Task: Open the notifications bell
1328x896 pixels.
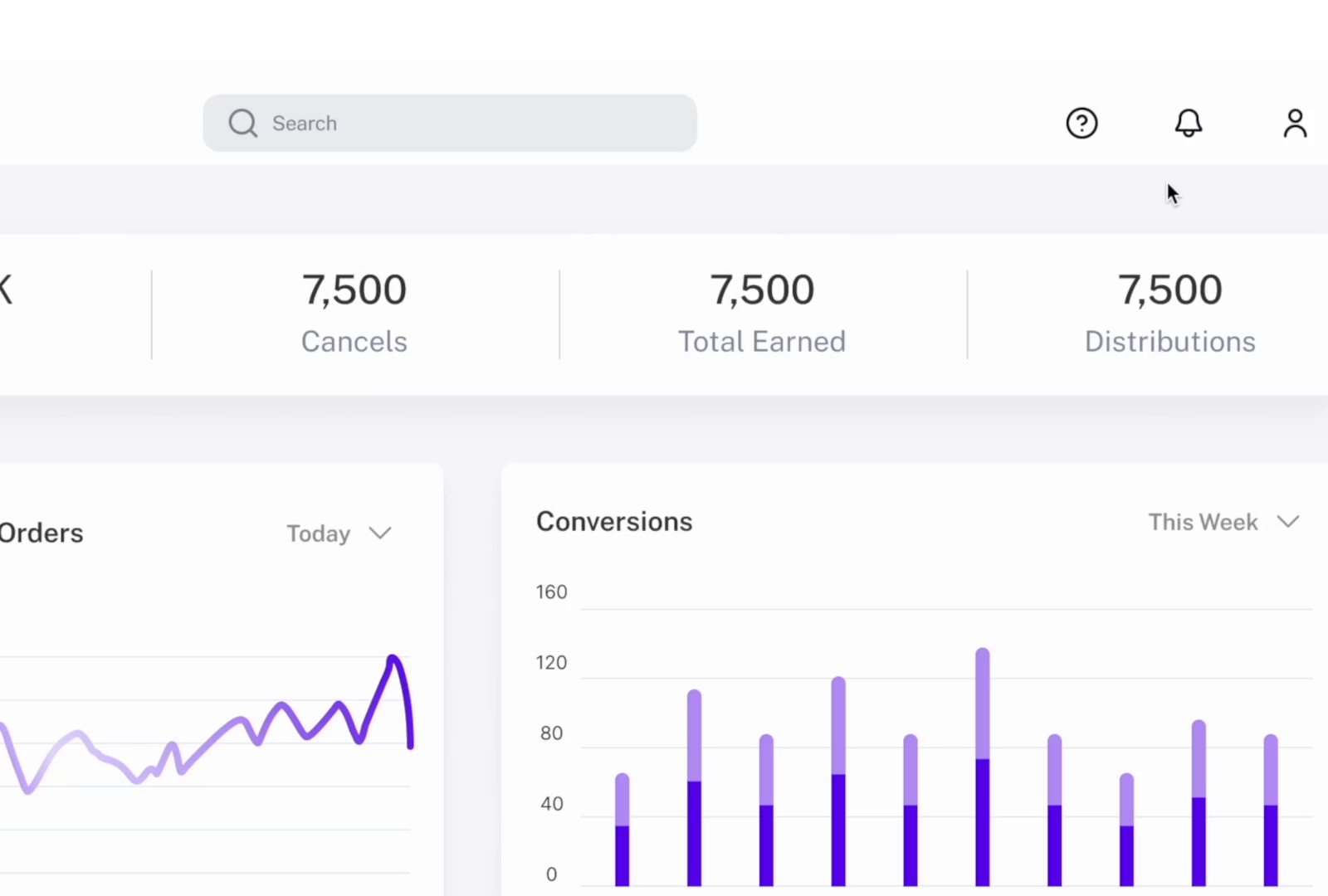Action: tap(1188, 124)
